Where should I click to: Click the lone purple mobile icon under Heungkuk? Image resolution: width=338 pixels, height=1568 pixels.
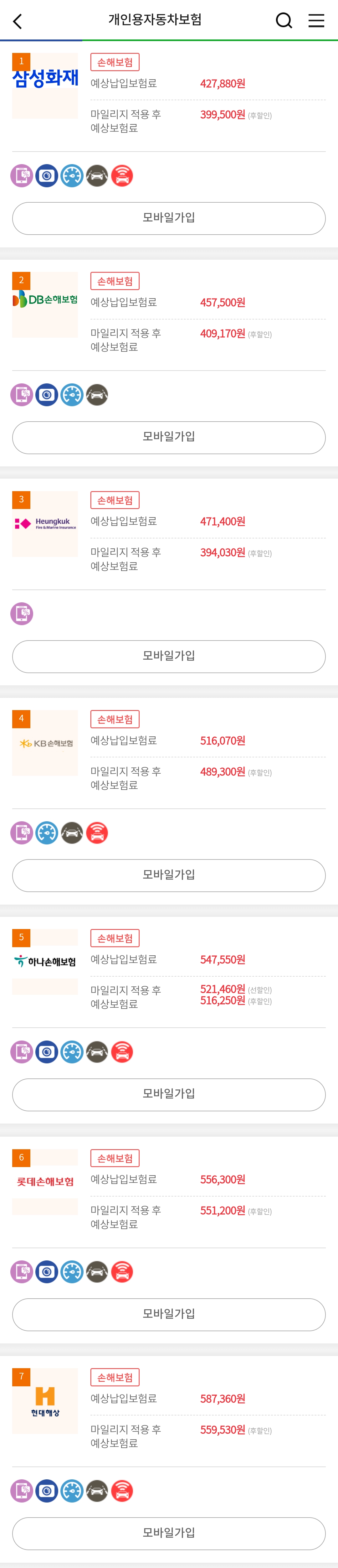click(22, 614)
